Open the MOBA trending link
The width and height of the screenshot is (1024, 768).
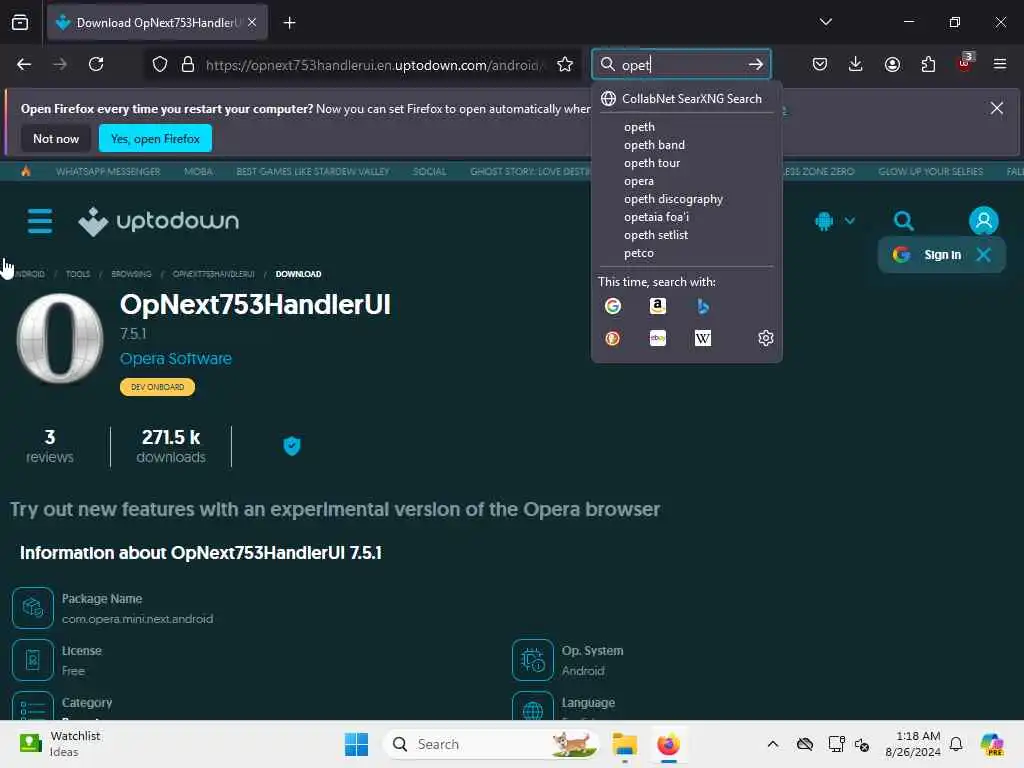pos(199,171)
